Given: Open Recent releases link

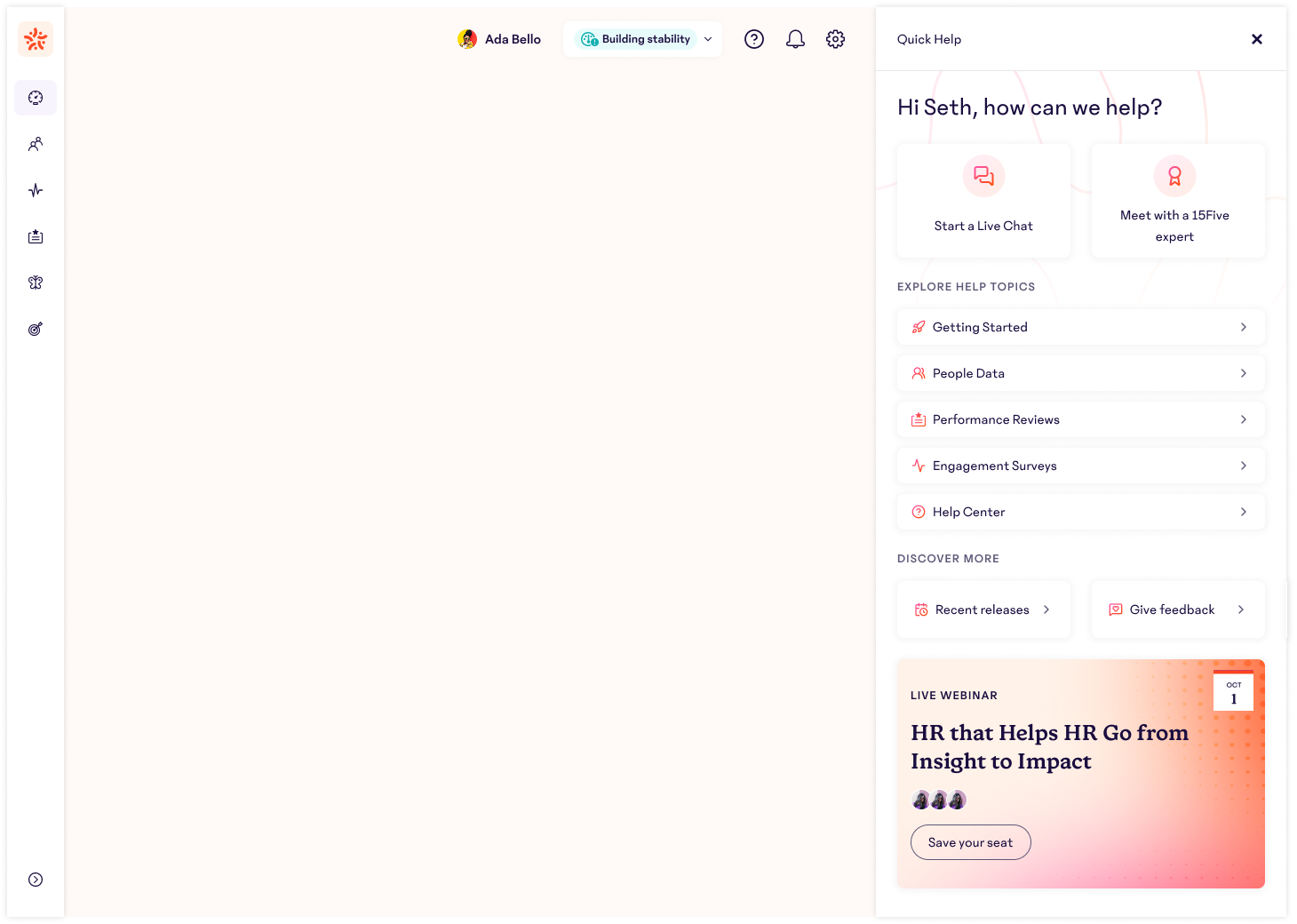Looking at the screenshot, I should [x=983, y=609].
